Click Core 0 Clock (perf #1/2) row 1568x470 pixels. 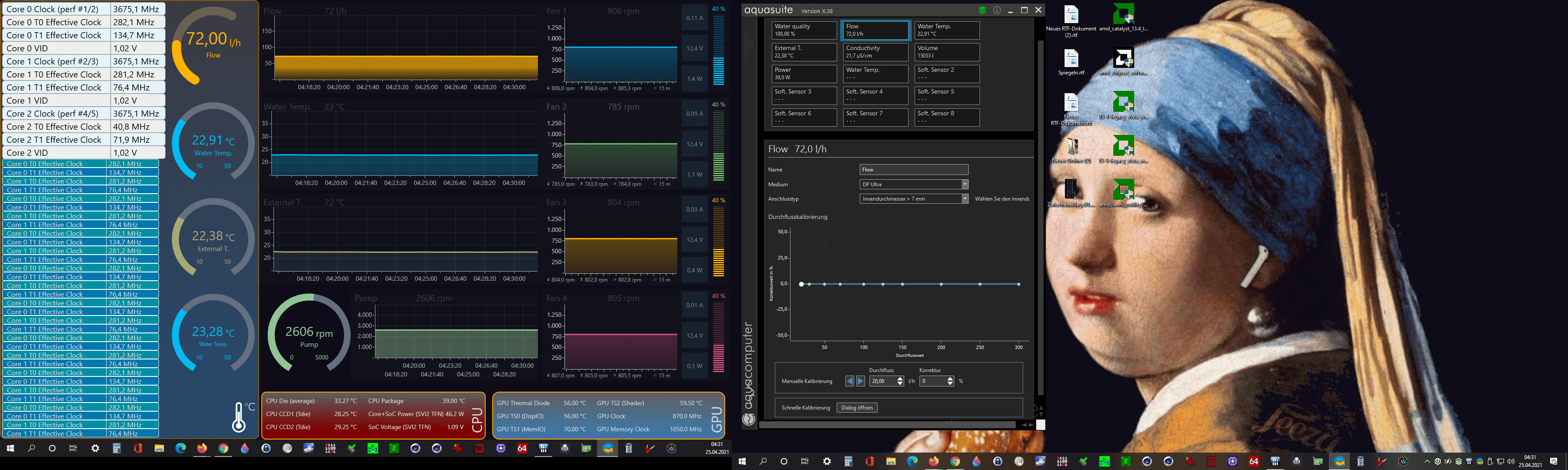(x=84, y=9)
